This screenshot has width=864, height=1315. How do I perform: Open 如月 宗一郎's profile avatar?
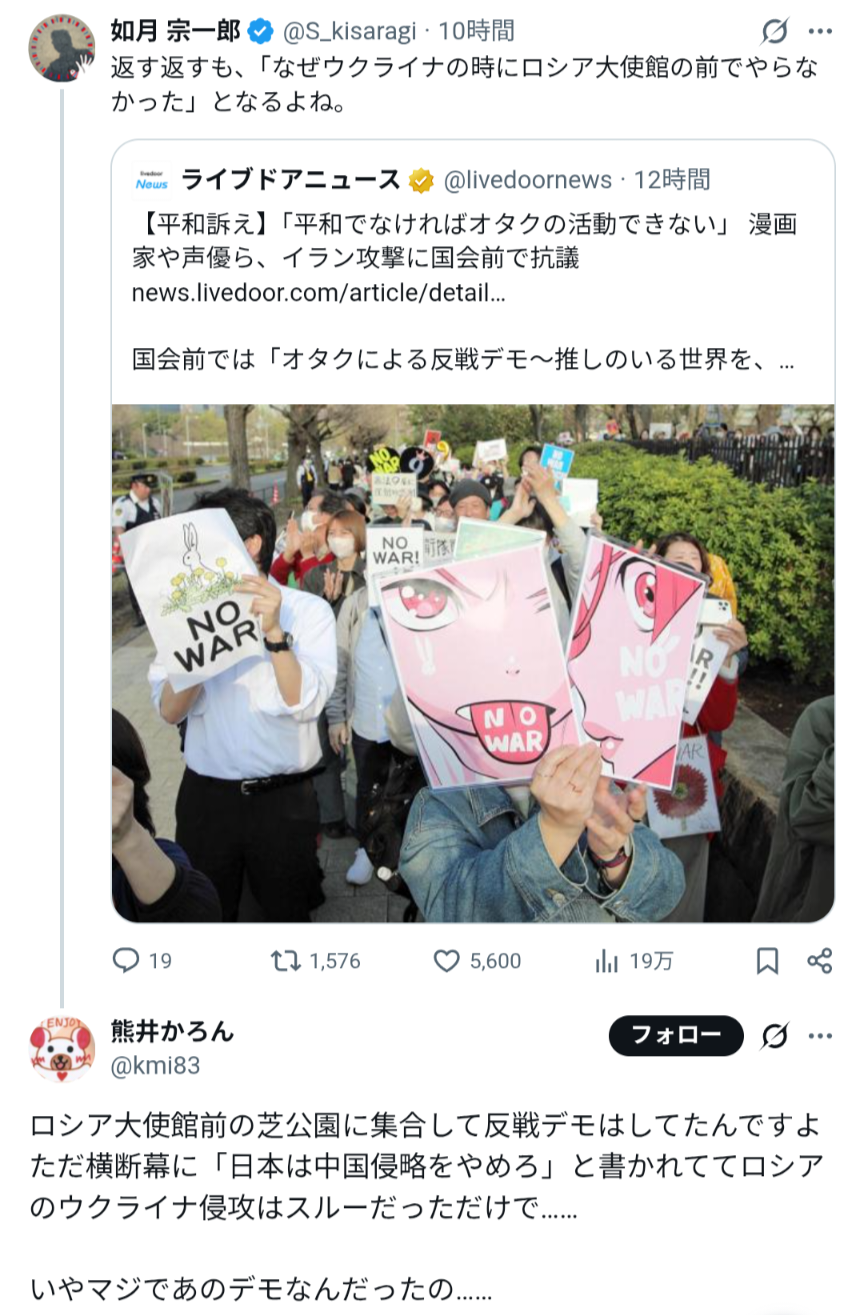61,47
